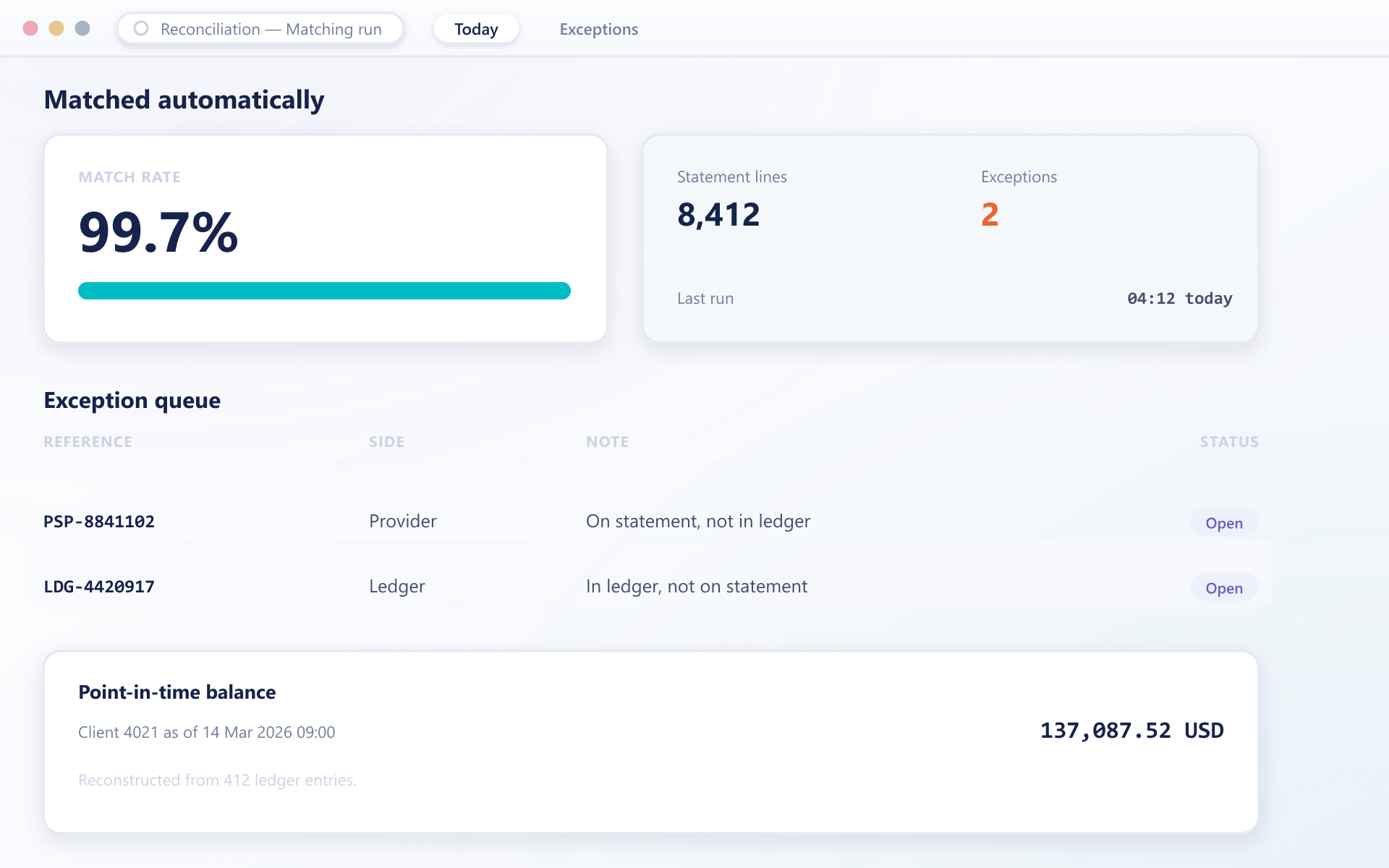Viewport: 1389px width, 868px height.
Task: Click the orange exceptions count 2
Action: click(990, 215)
